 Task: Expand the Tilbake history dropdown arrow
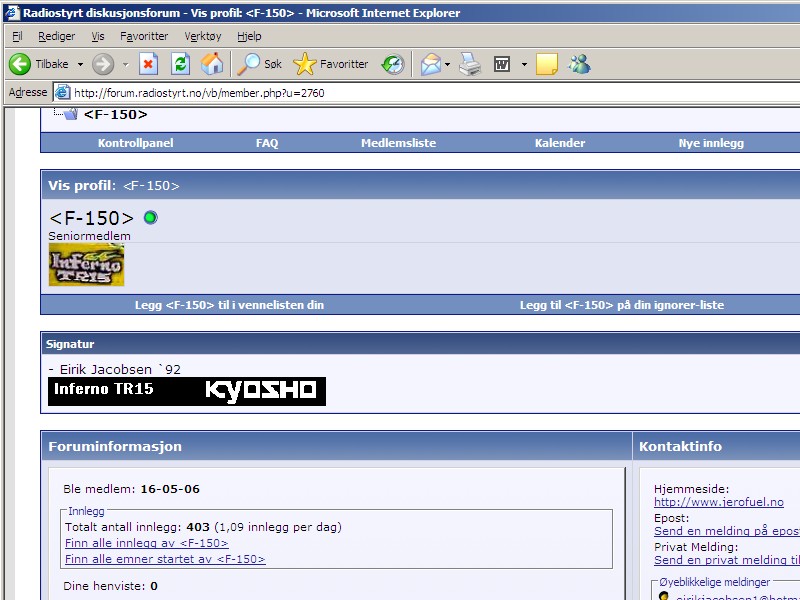point(80,64)
